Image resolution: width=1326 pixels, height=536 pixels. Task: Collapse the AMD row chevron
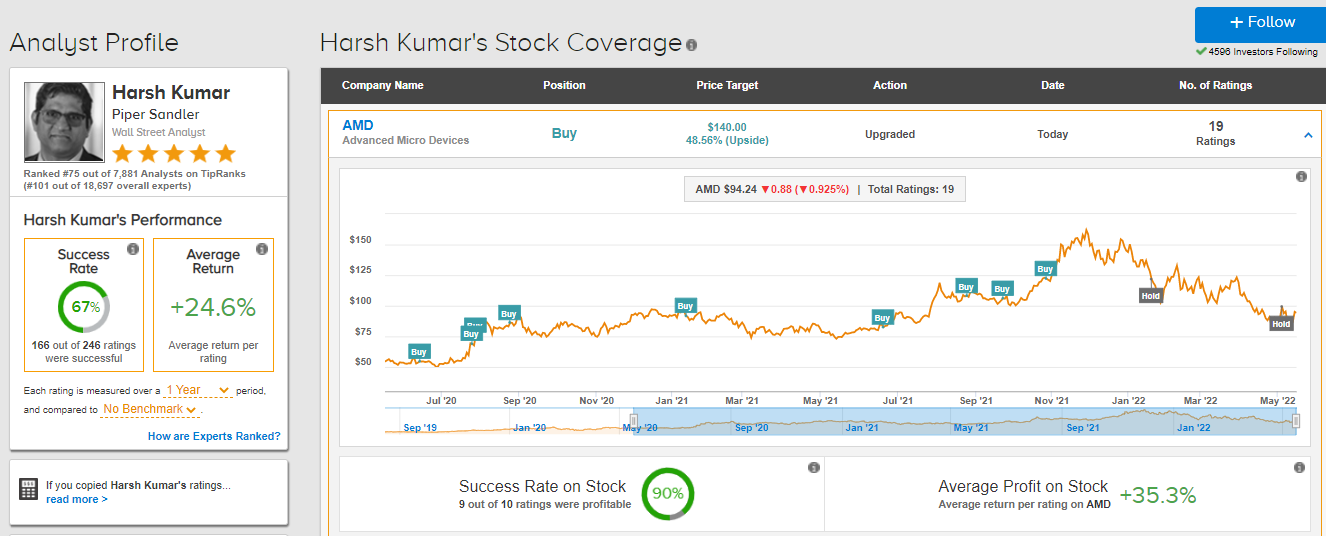point(1308,135)
